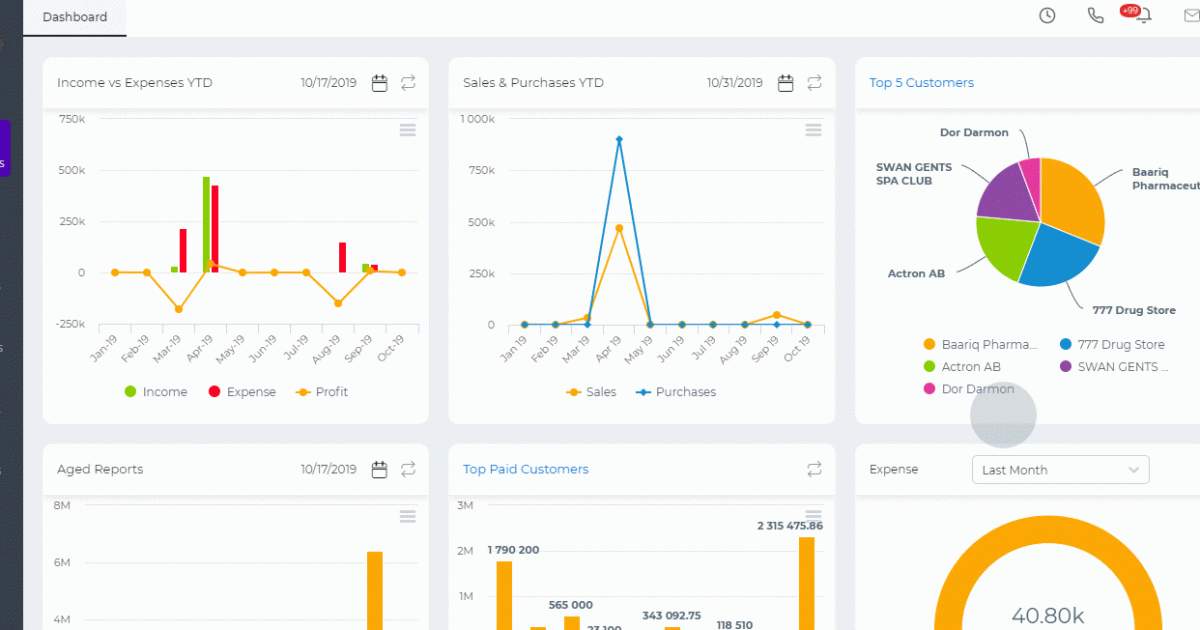
Task: Click the 10/17/2019 date of Income vs Expenses
Action: 328,83
